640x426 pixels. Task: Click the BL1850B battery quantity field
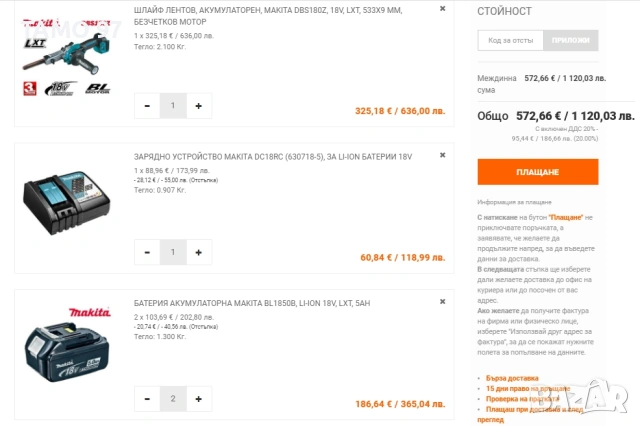click(x=173, y=399)
